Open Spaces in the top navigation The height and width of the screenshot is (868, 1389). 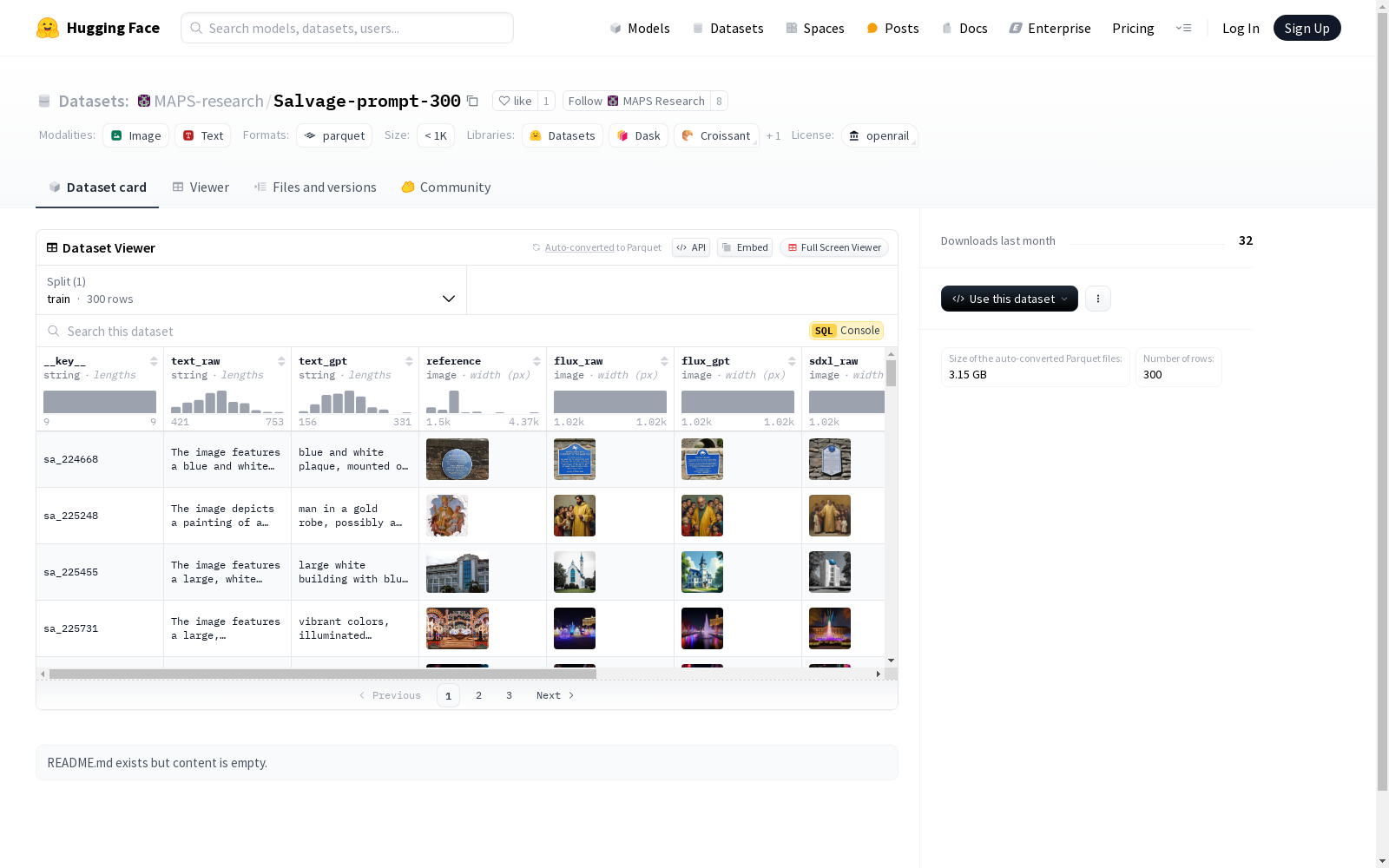tap(815, 28)
